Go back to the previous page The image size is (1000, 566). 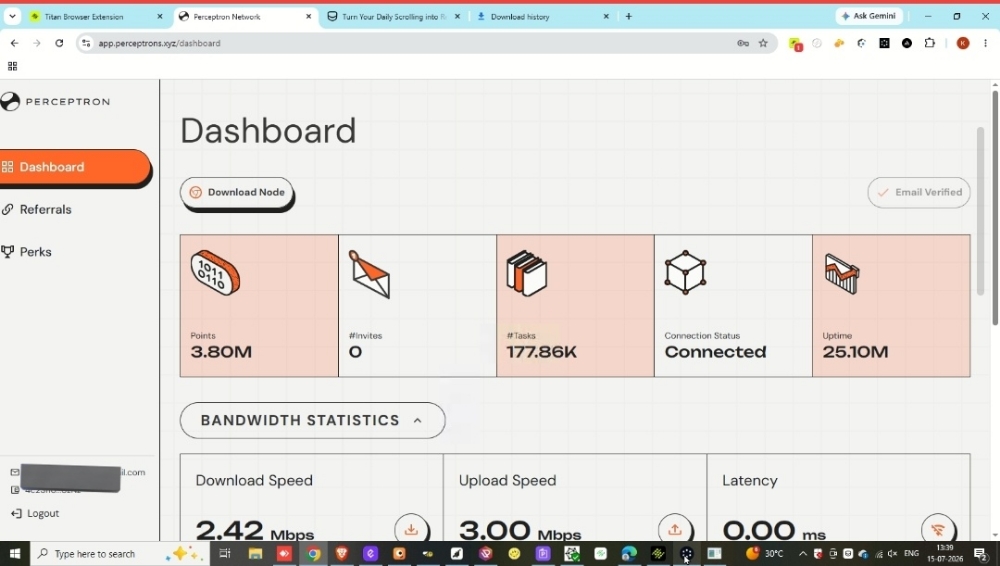point(14,43)
